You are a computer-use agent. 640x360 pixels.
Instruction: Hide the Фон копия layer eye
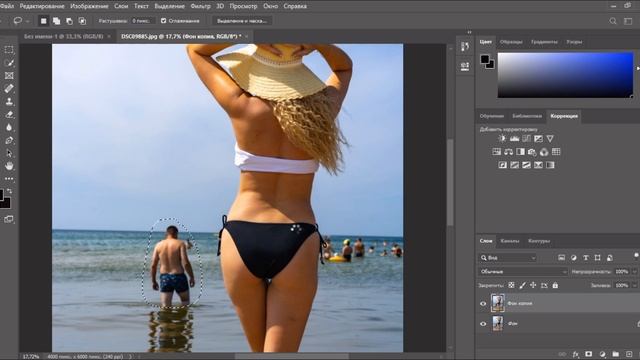tap(483, 304)
